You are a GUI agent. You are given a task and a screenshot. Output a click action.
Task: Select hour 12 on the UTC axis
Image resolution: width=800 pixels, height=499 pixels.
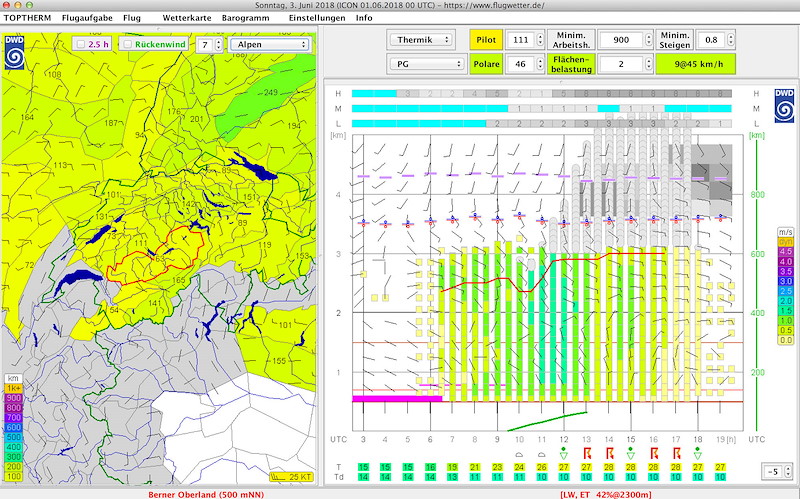point(564,439)
